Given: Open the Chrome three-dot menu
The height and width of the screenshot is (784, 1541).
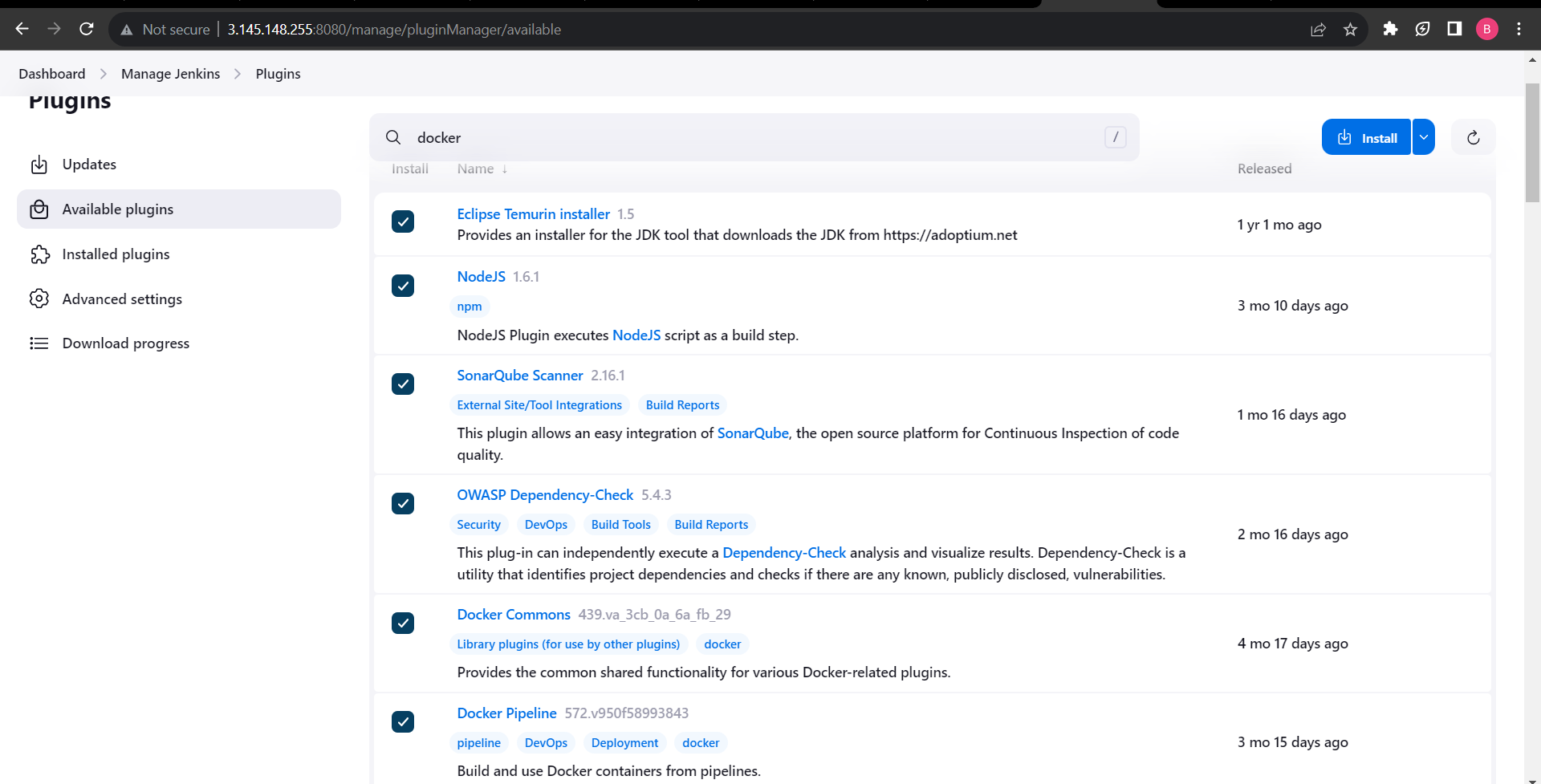Looking at the screenshot, I should [x=1519, y=29].
